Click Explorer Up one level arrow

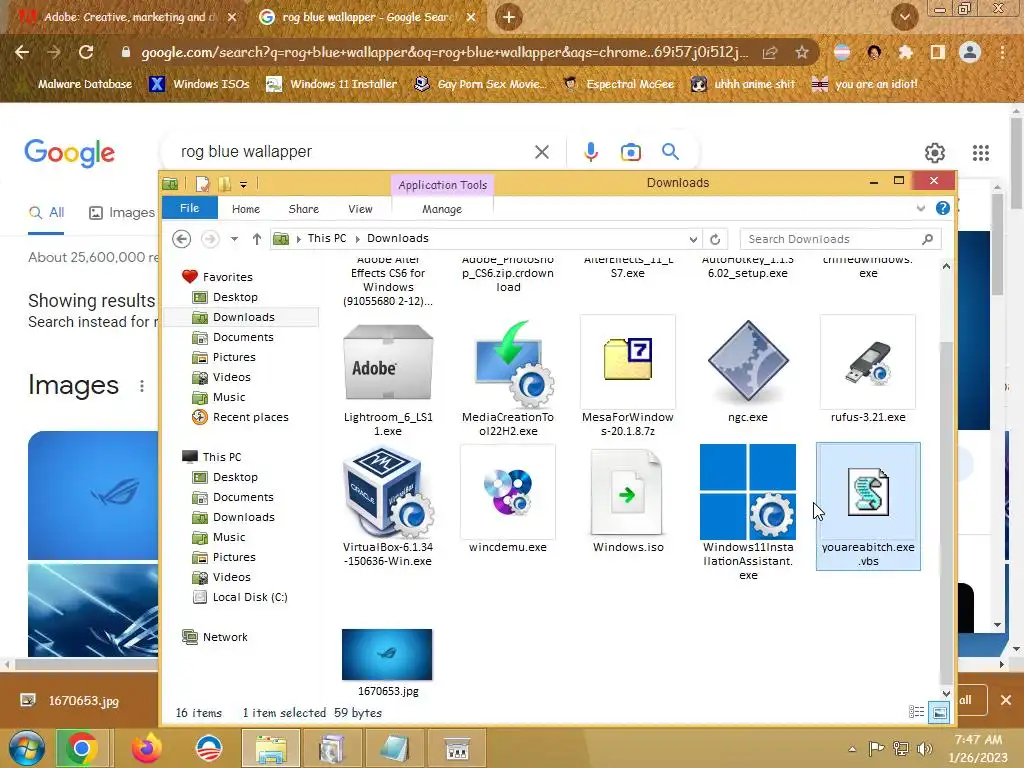257,239
